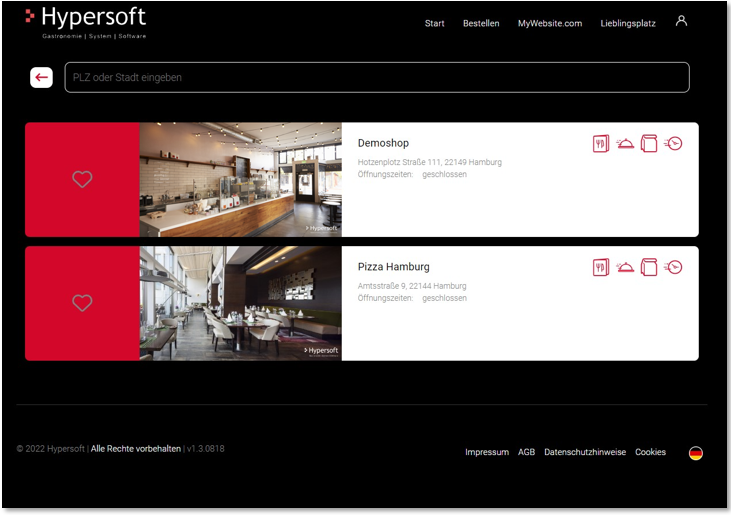This screenshot has width=731, height=515.
Task: Click the fast clock icon for Demoshop
Action: (x=673, y=143)
